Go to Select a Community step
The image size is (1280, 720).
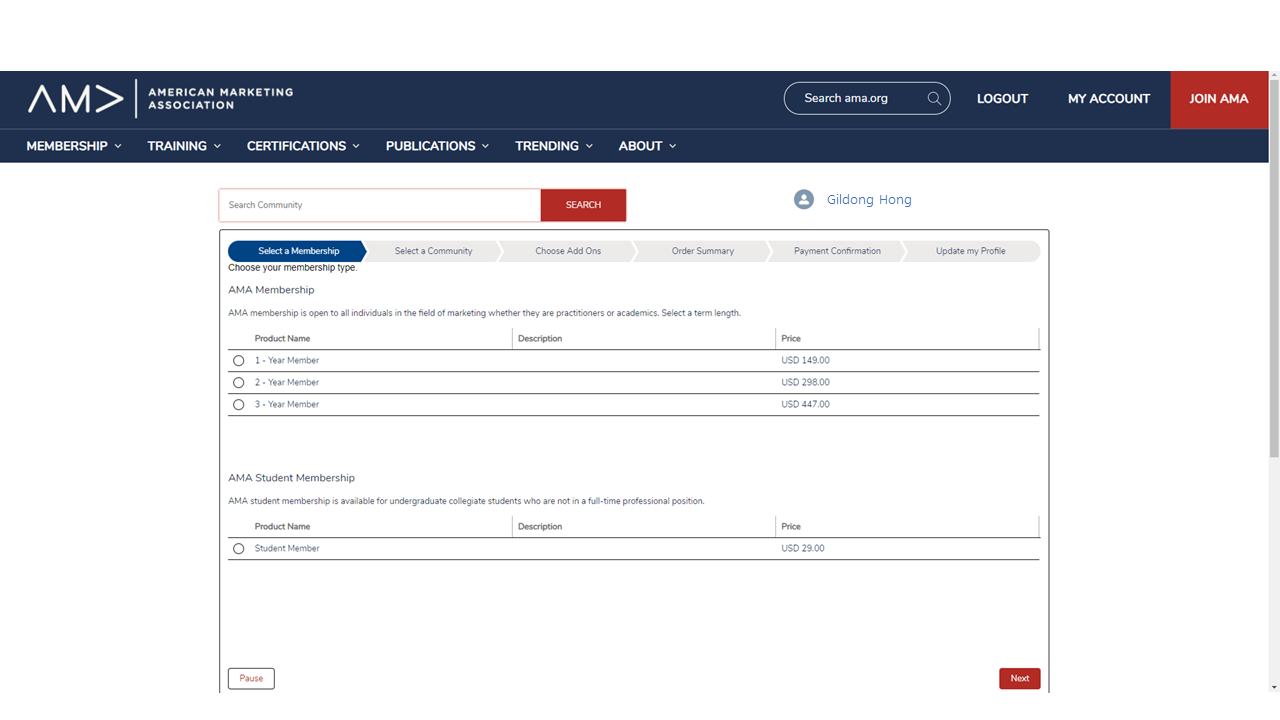tap(433, 251)
